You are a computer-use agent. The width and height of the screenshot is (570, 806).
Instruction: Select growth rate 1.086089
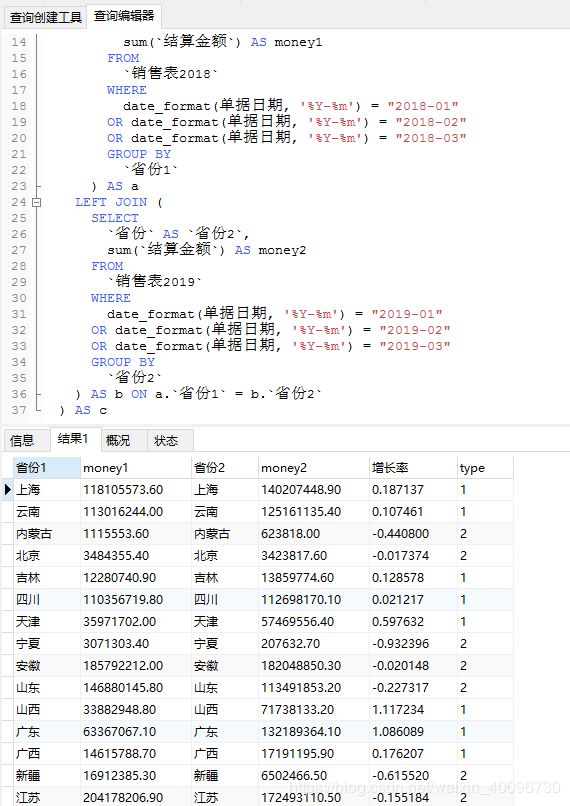coord(413,731)
